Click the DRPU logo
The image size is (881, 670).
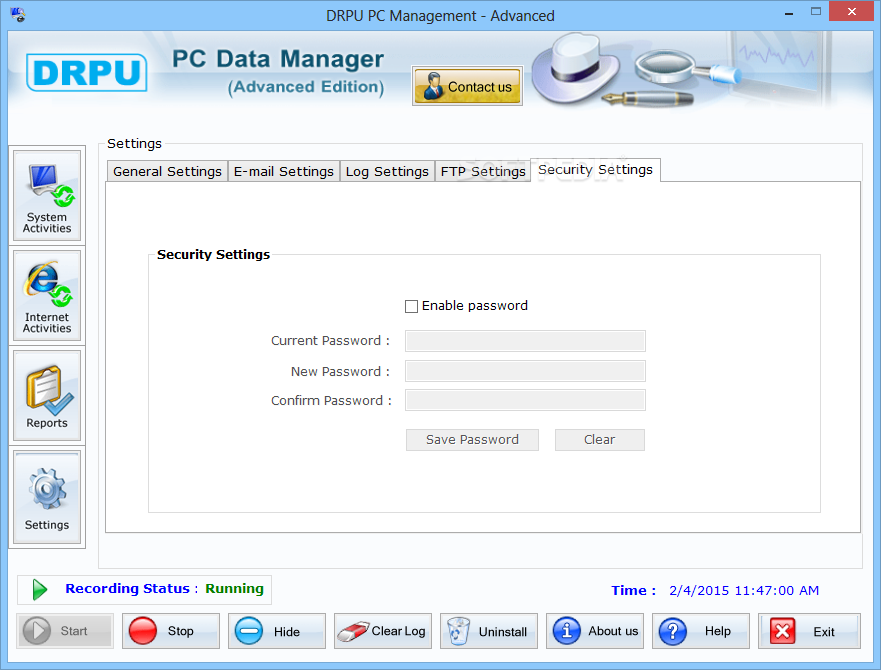(x=87, y=73)
